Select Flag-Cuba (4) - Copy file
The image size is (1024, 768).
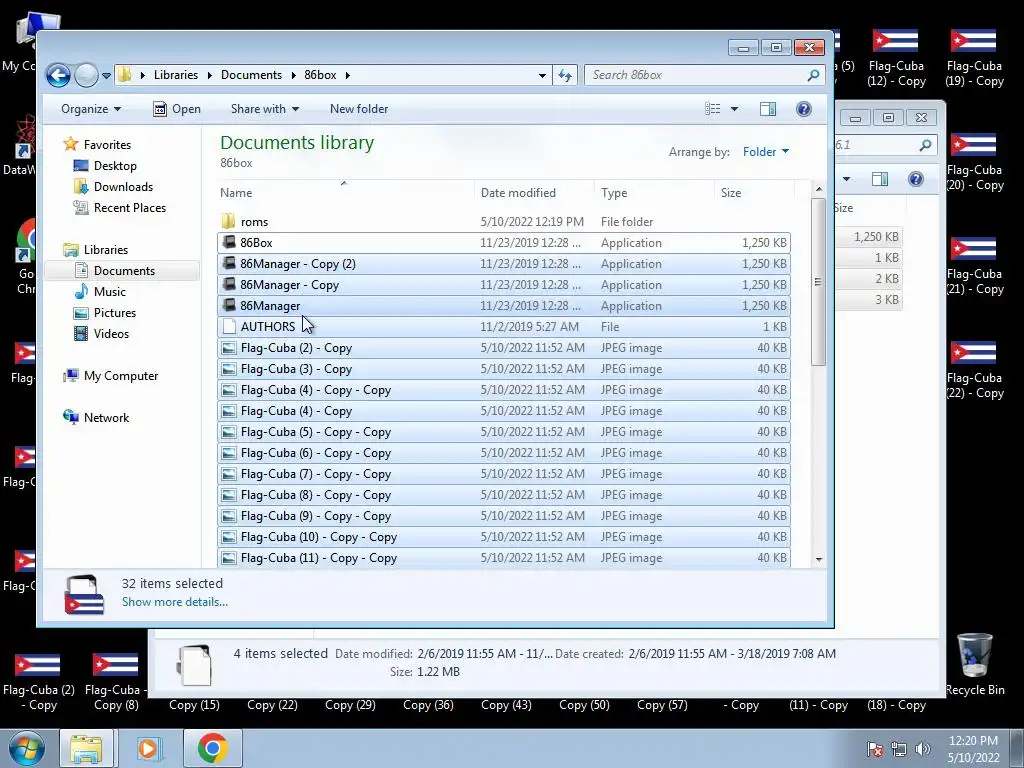click(504, 411)
